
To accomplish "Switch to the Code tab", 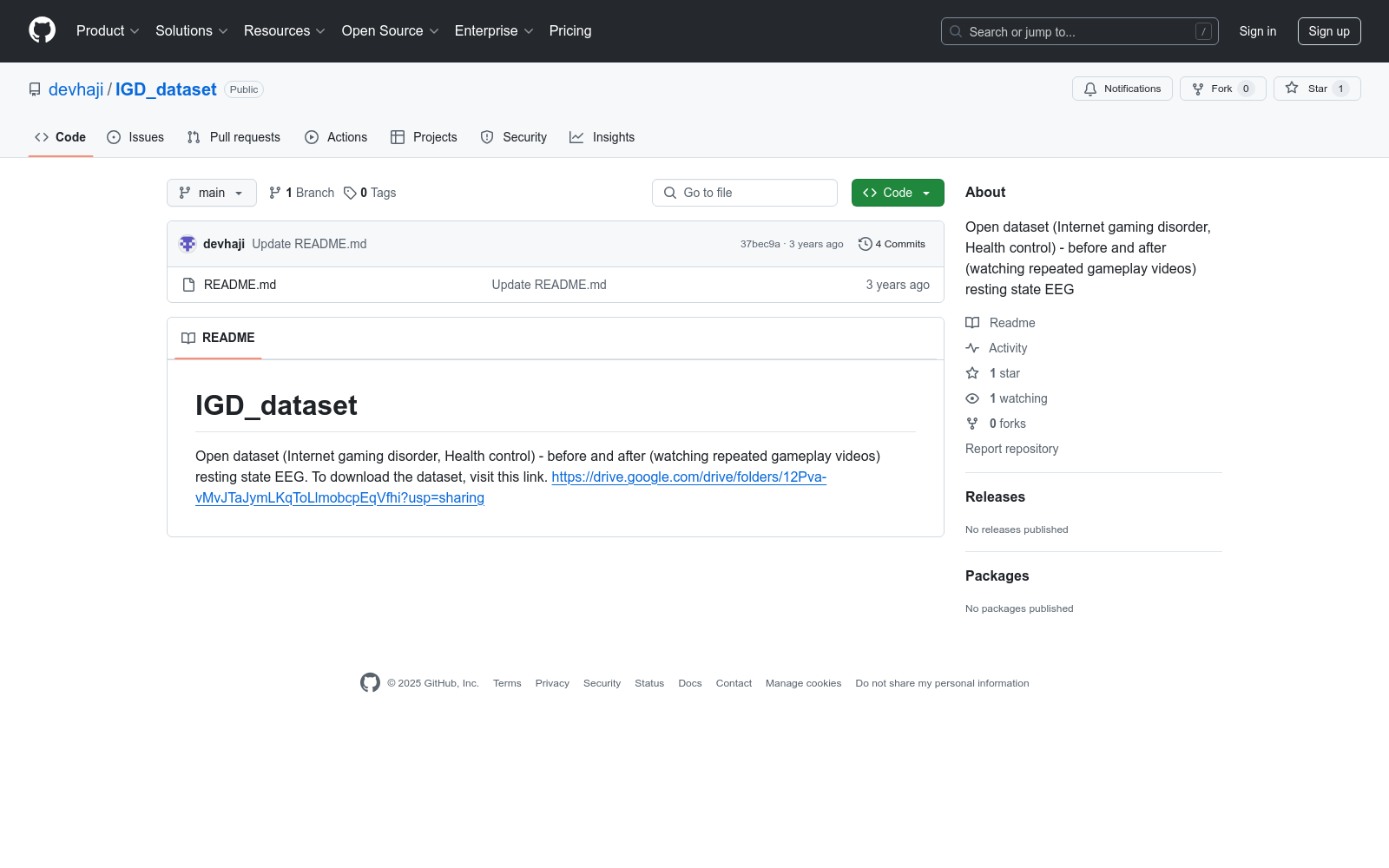I will click(x=61, y=137).
